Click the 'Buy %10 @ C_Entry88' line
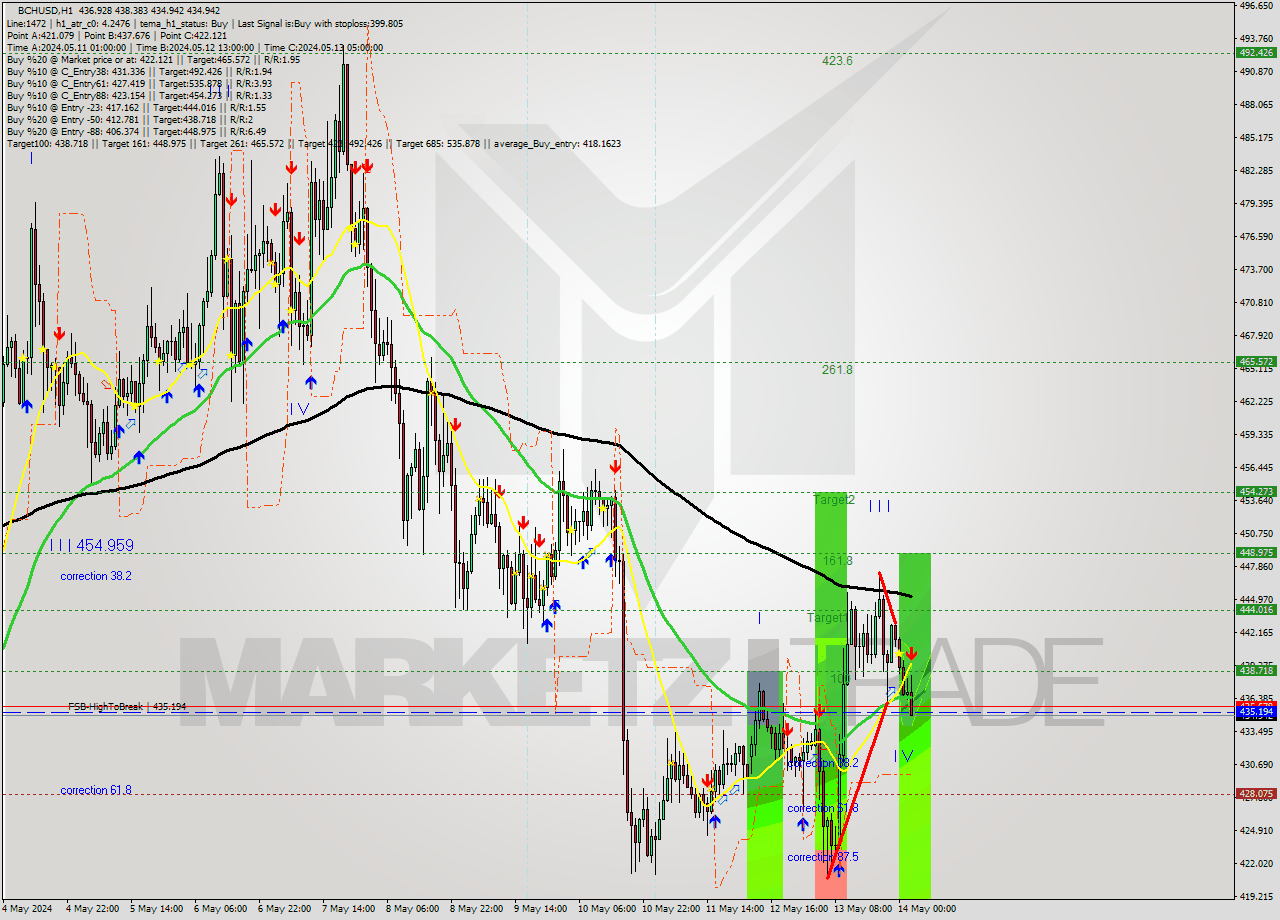 [x=139, y=96]
